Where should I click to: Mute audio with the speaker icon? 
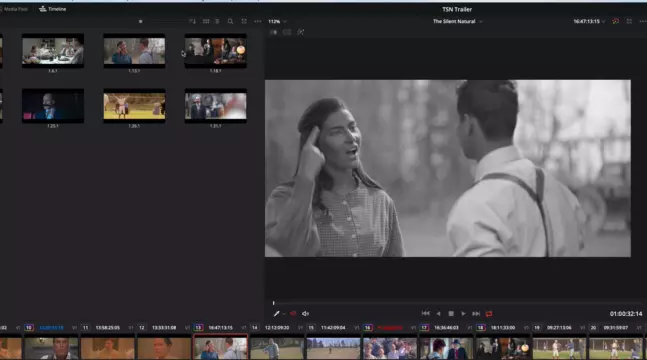point(305,314)
